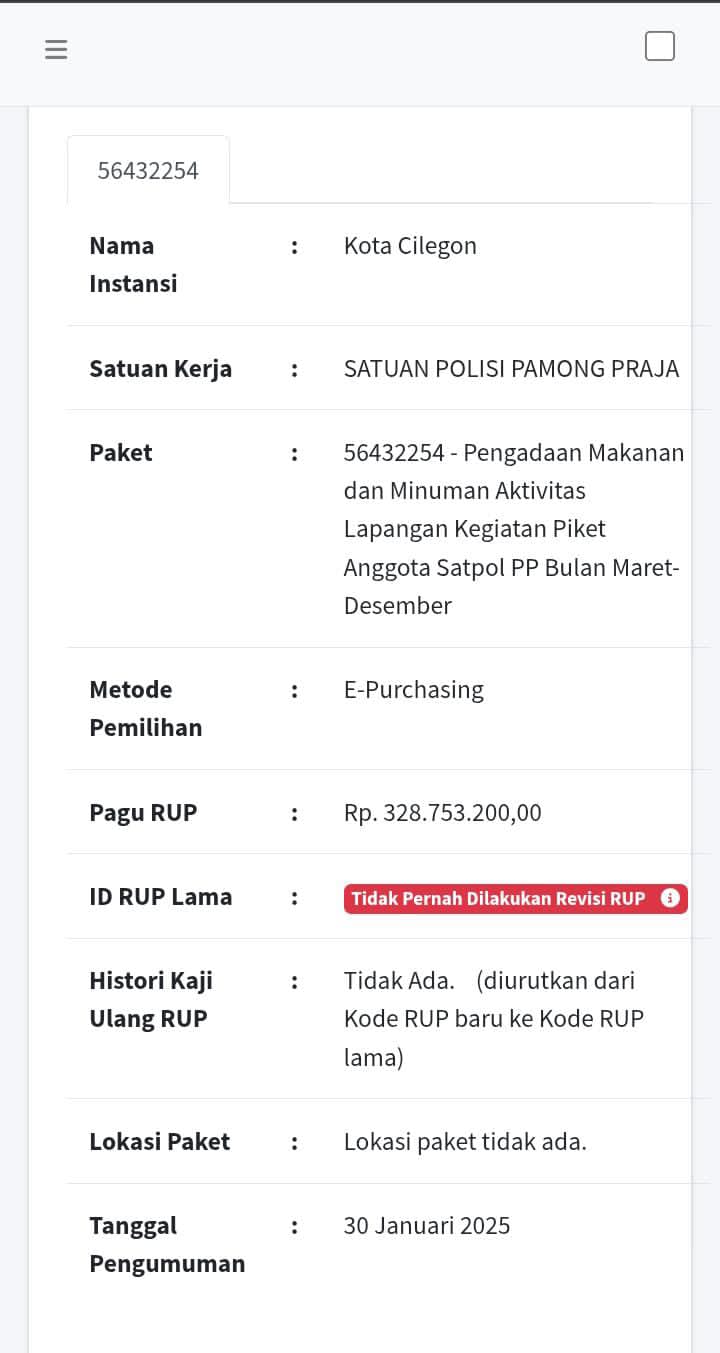Click the 'Pagu RUP' row label
720x1353 pixels.
coord(143,813)
